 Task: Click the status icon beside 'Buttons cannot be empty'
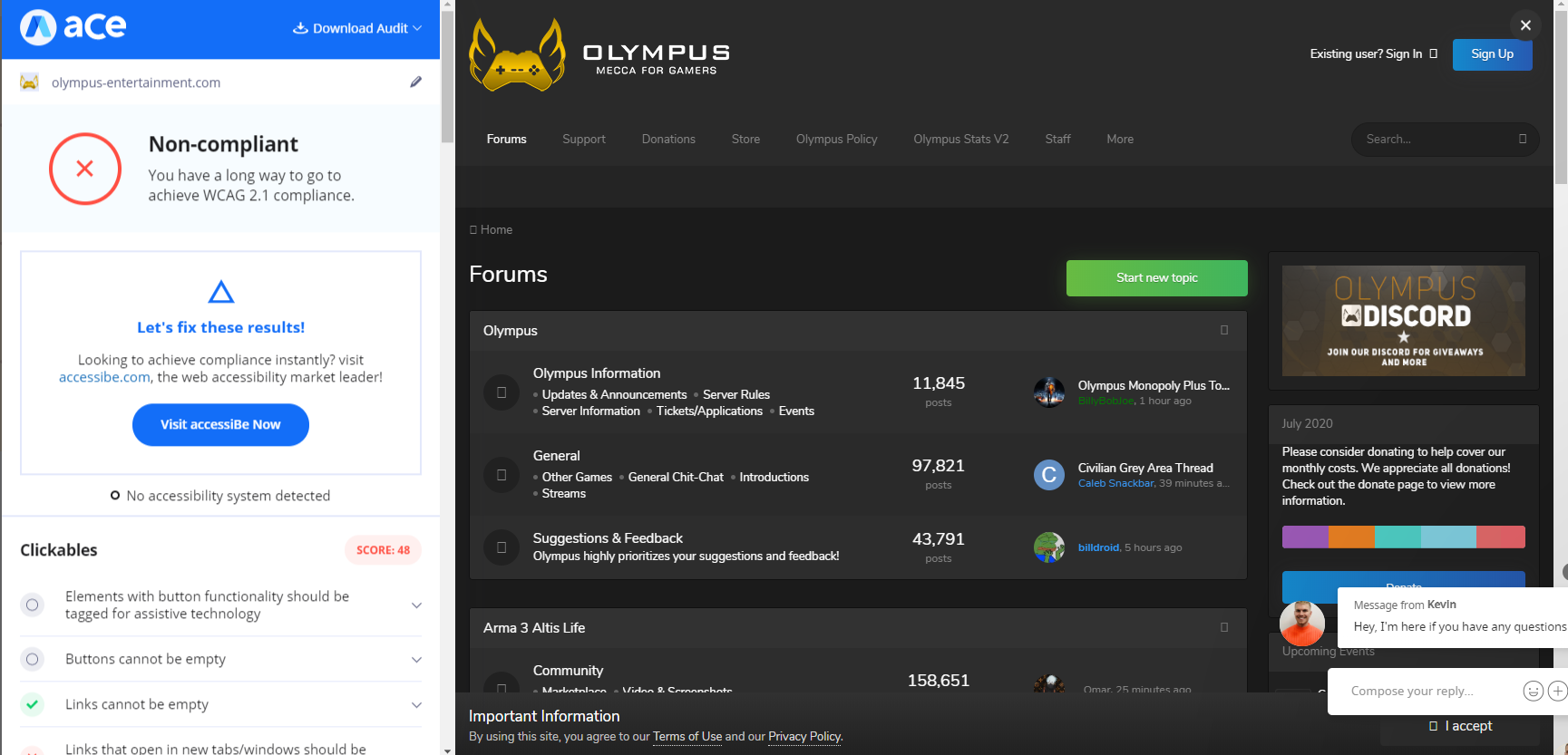point(33,659)
